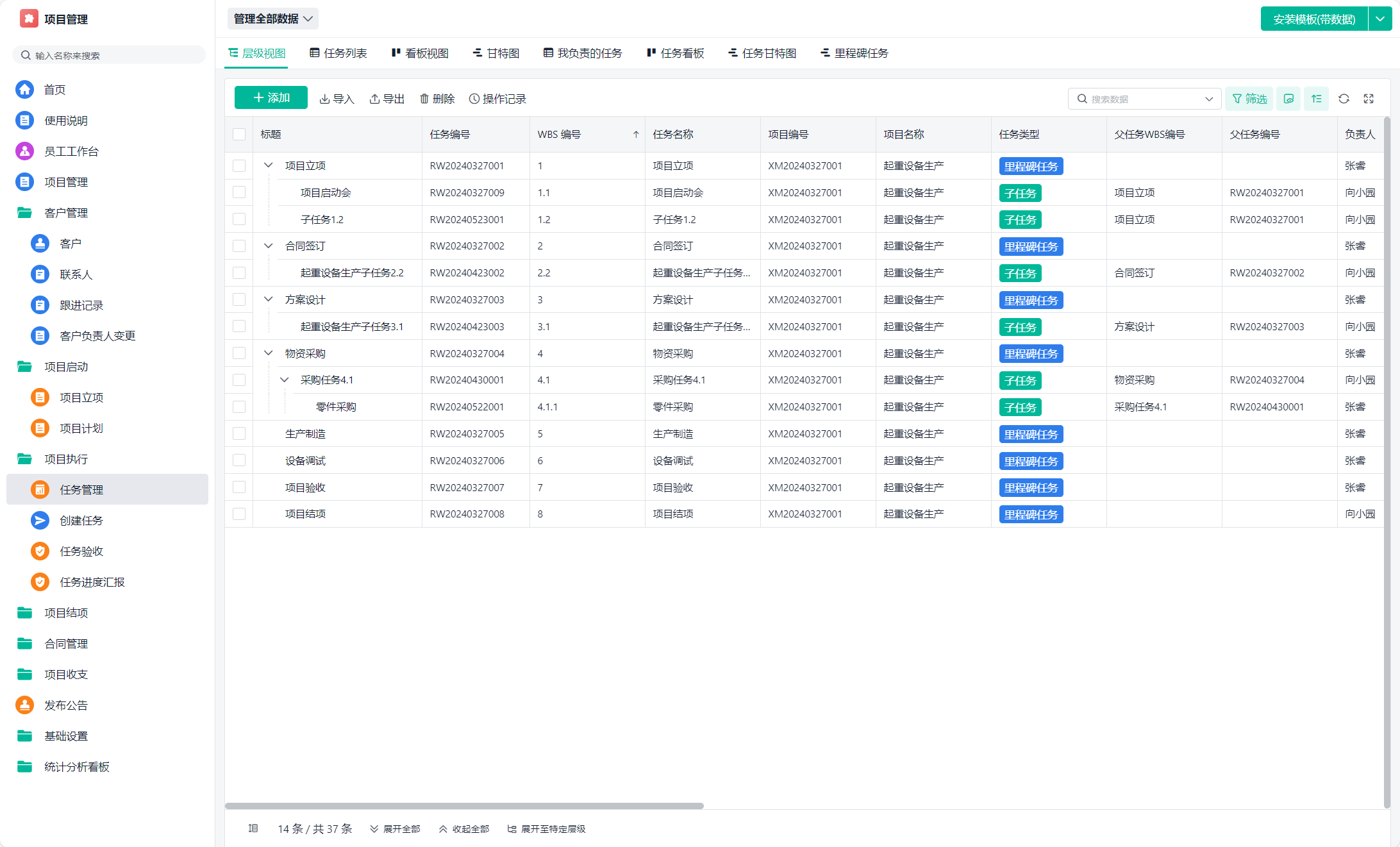Switch to the 看板视图 tab
The height and width of the screenshot is (847, 1400).
coord(420,53)
